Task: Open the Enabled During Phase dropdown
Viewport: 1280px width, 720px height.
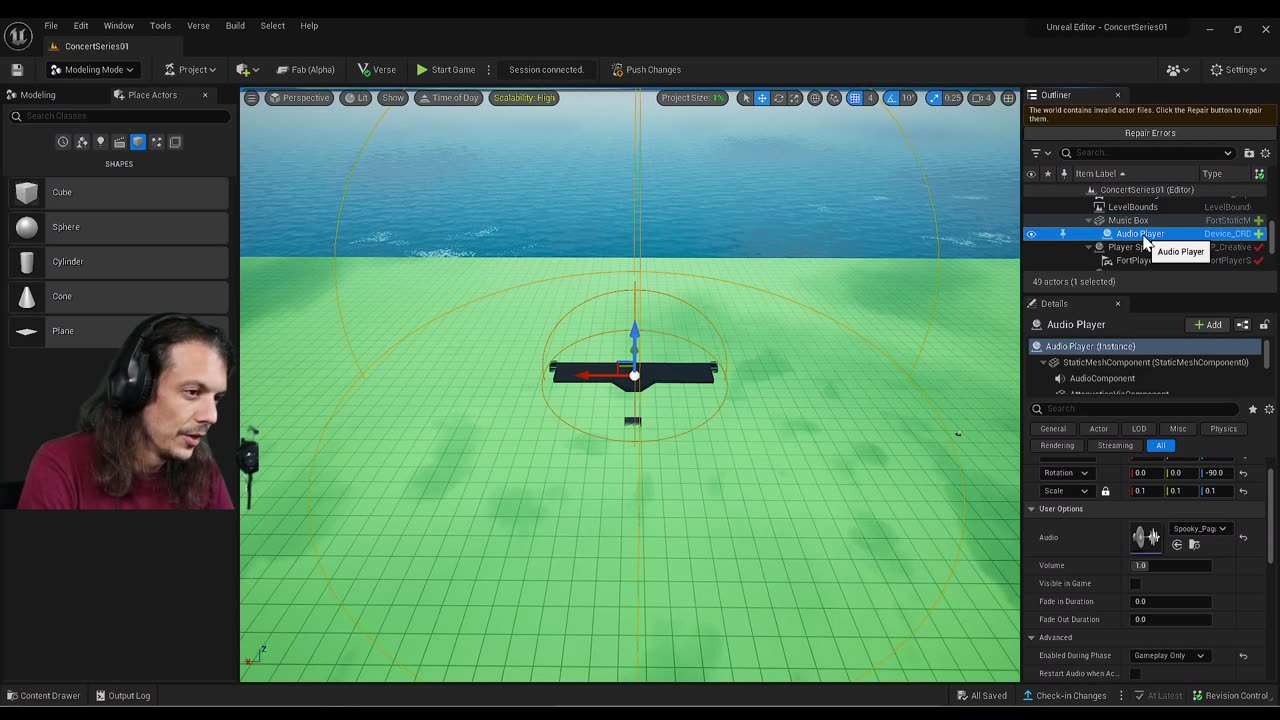Action: point(1169,656)
